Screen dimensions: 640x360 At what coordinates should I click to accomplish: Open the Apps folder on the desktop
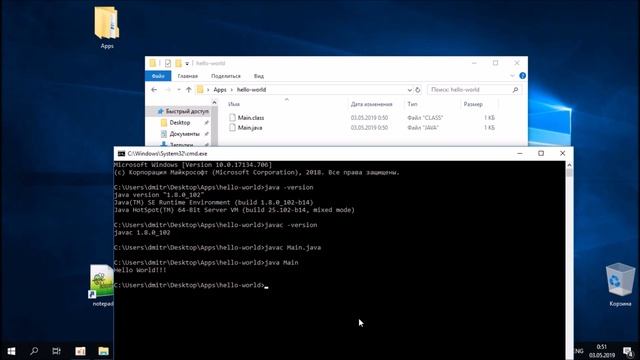[x=107, y=27]
